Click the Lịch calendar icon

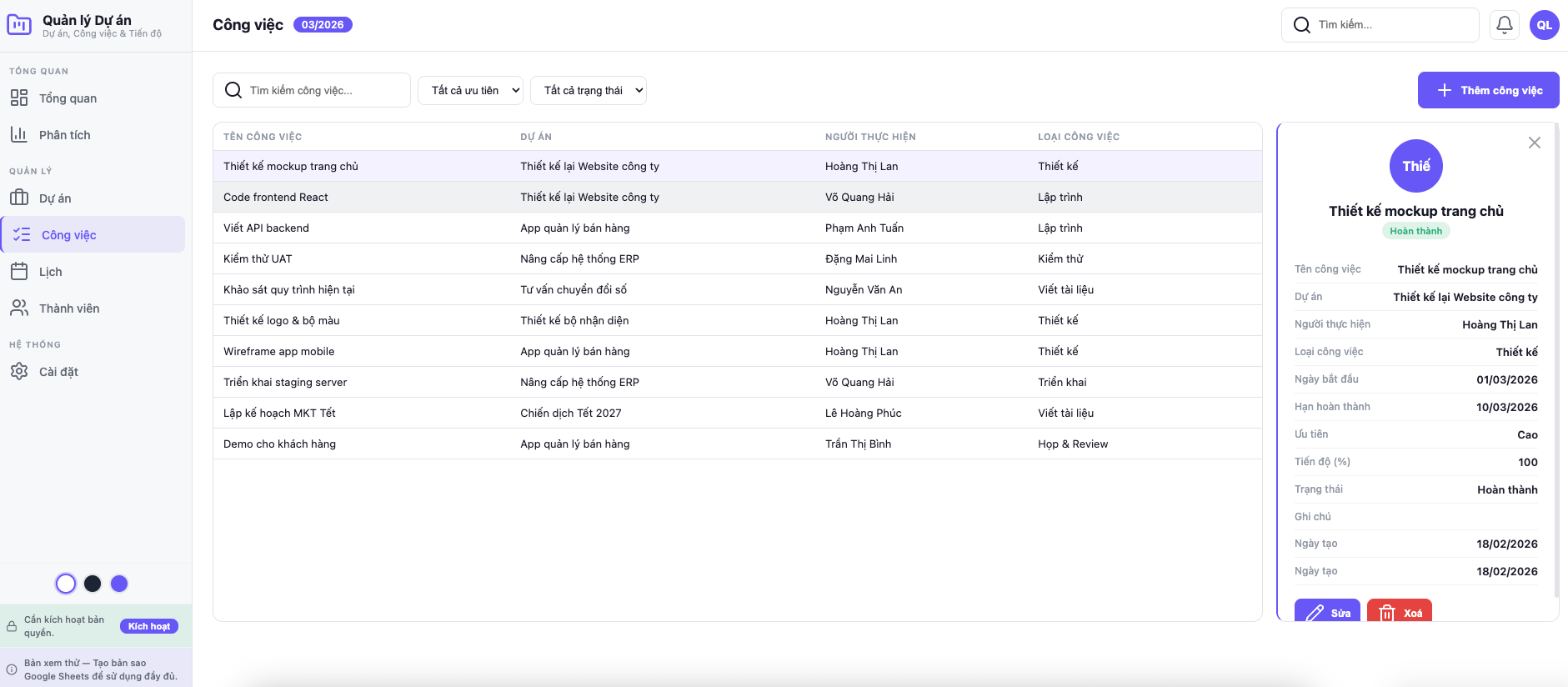tap(19, 272)
